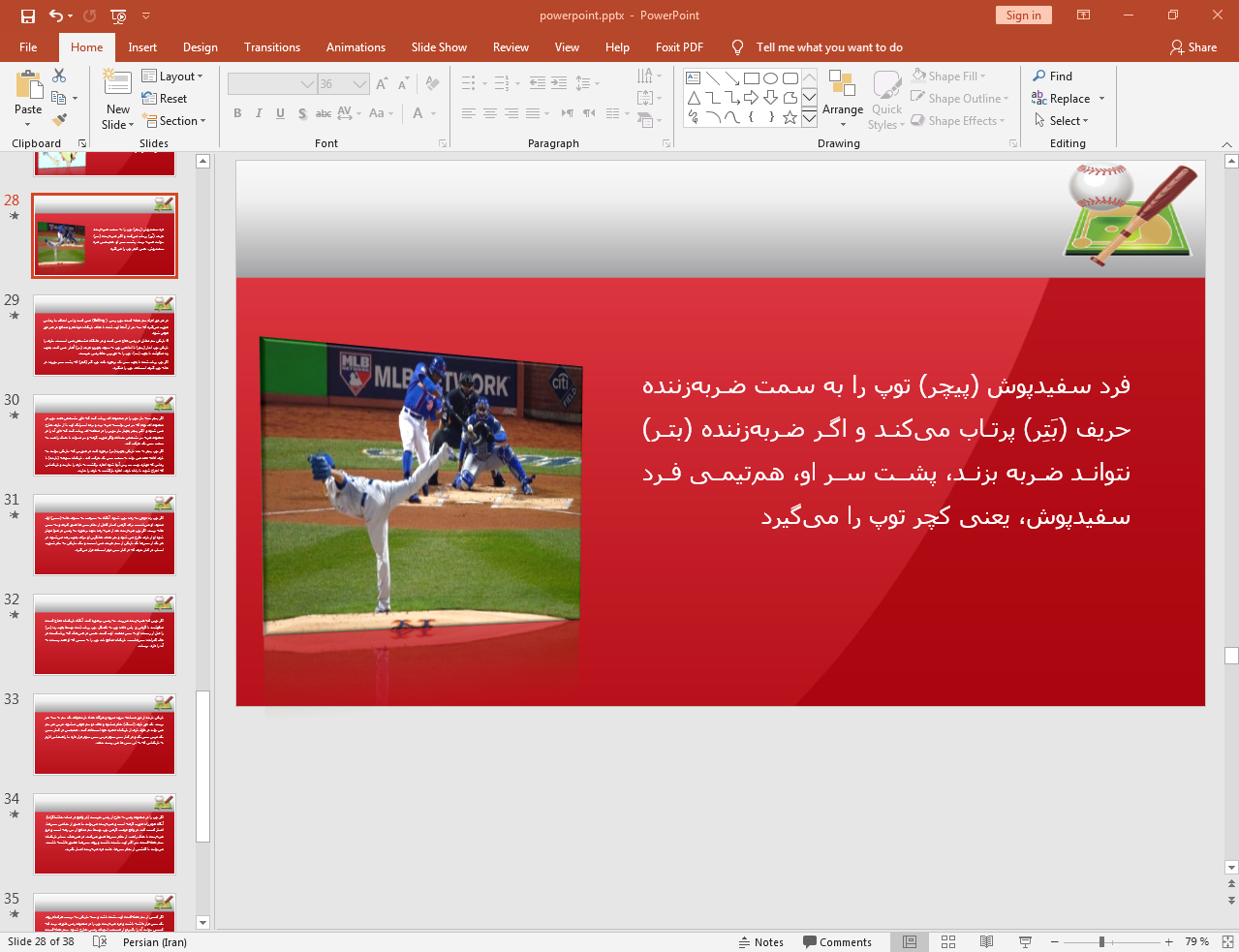Insert a New Slide icon
Image resolution: width=1239 pixels, height=952 pixels.
coord(117,84)
